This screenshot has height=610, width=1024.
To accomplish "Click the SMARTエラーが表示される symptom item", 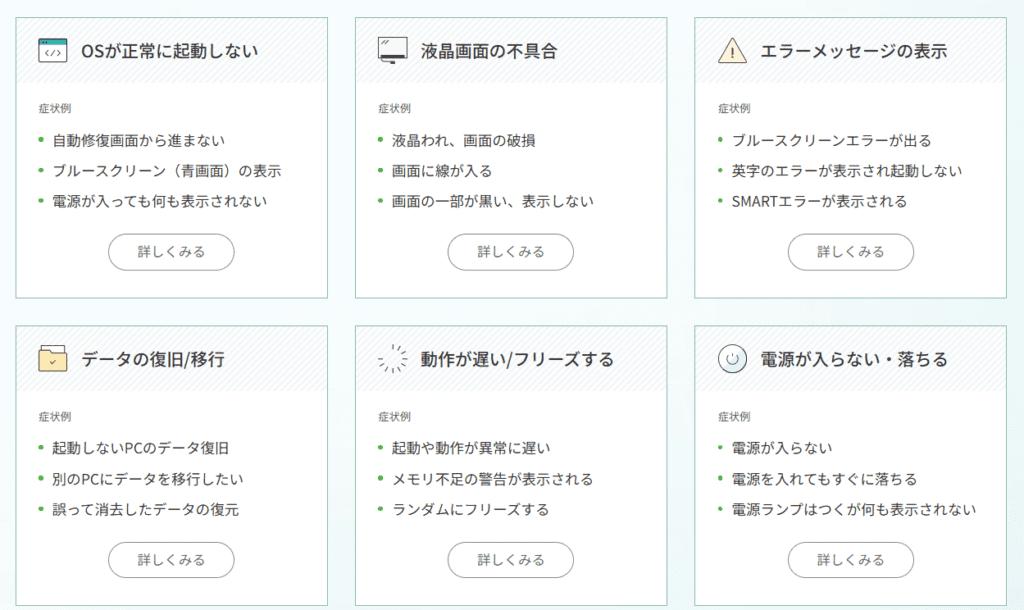I will click(819, 201).
